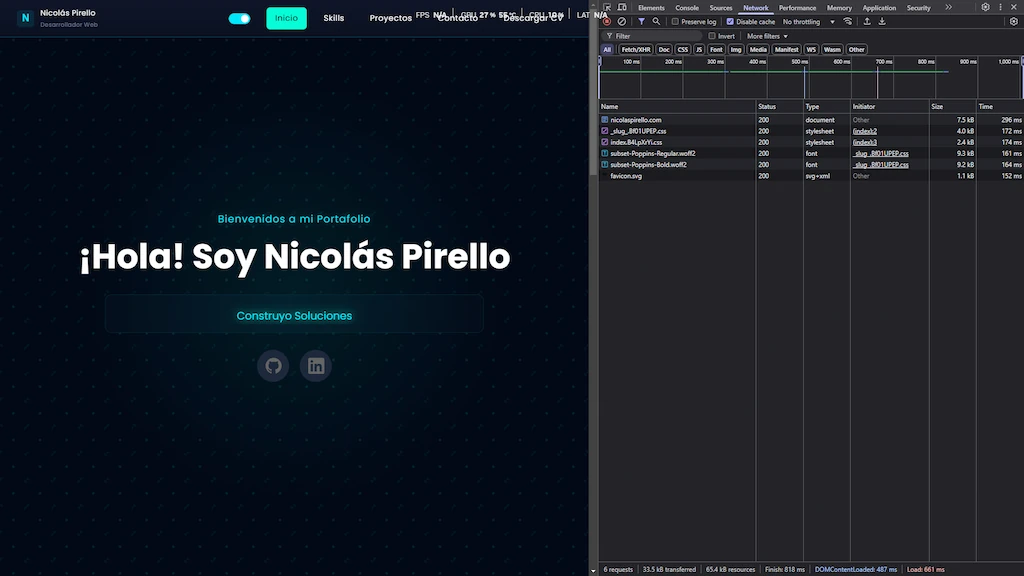
Task: Switch to the Console tab
Action: point(687,7)
